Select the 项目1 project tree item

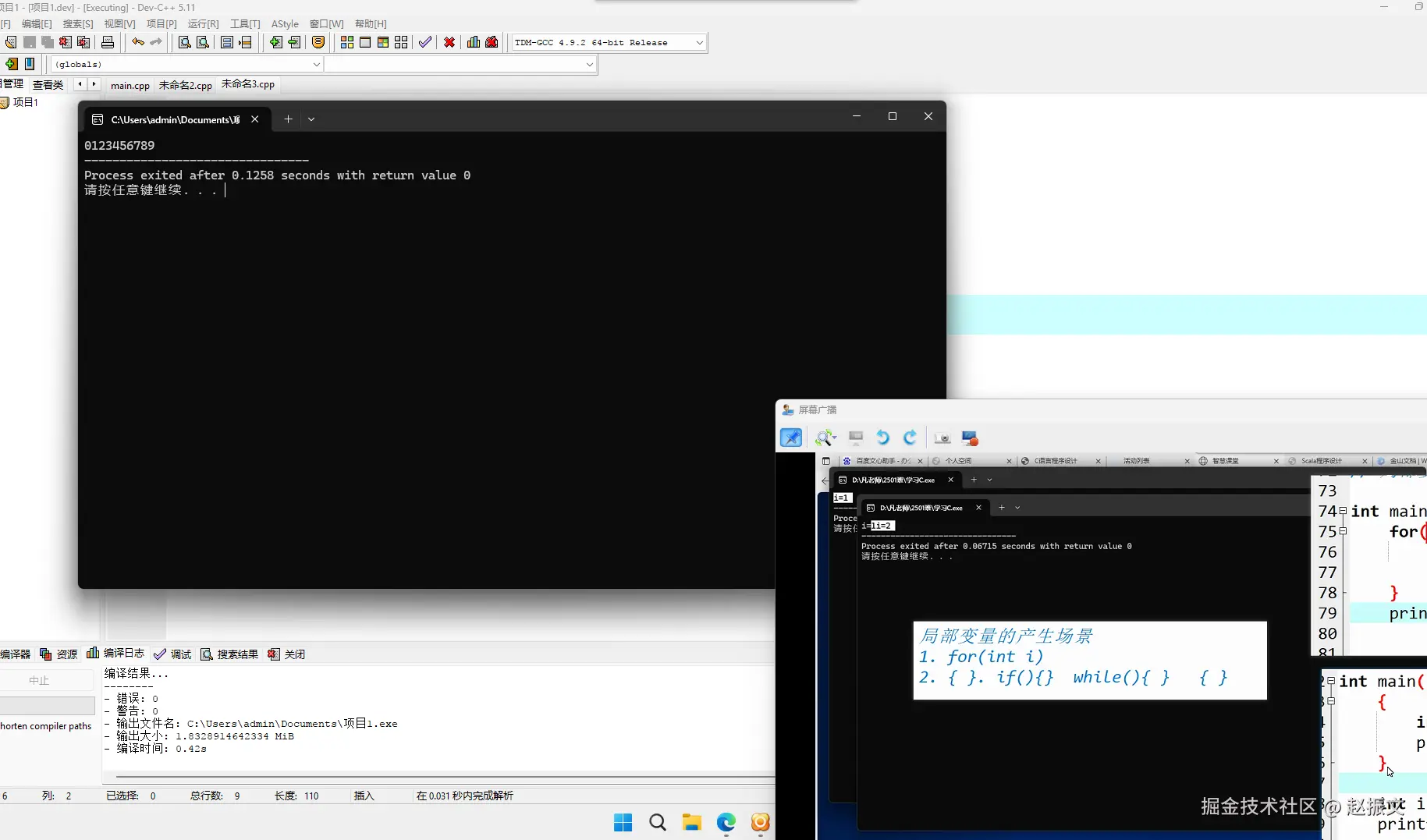tap(20, 102)
